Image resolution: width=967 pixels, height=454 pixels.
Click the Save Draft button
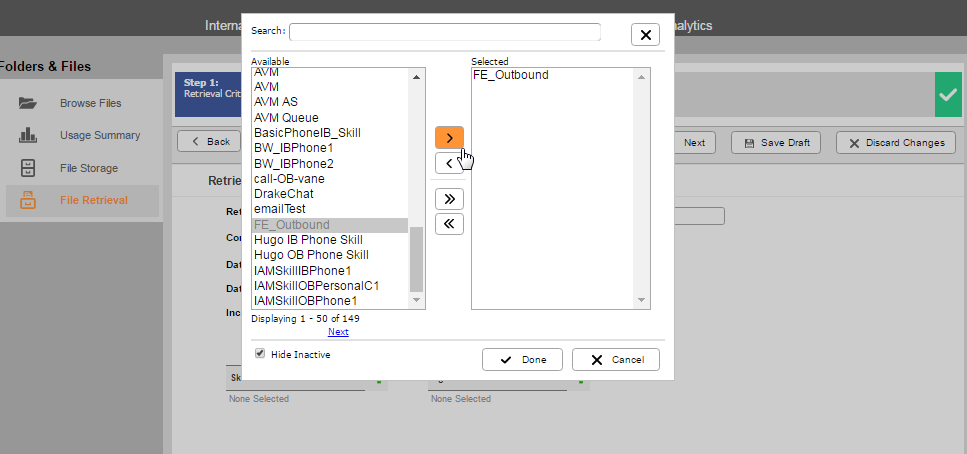(777, 143)
